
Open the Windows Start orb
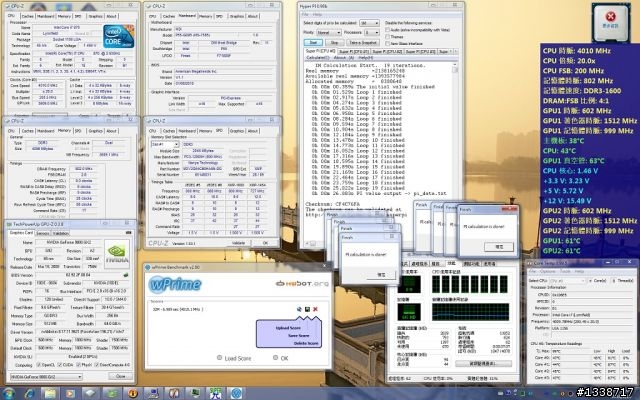click(9, 393)
